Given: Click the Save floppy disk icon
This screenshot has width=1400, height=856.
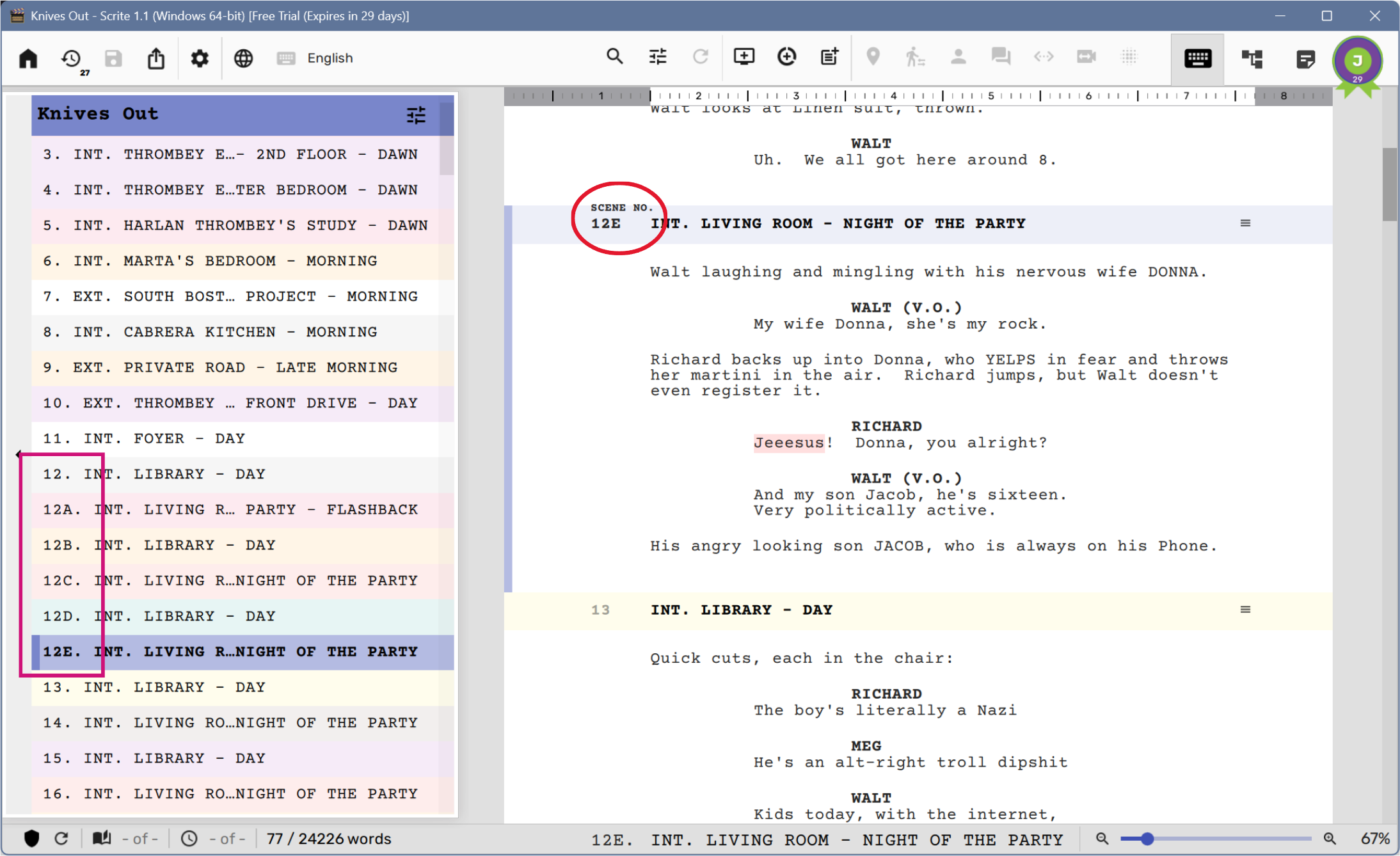Looking at the screenshot, I should pyautogui.click(x=113, y=58).
